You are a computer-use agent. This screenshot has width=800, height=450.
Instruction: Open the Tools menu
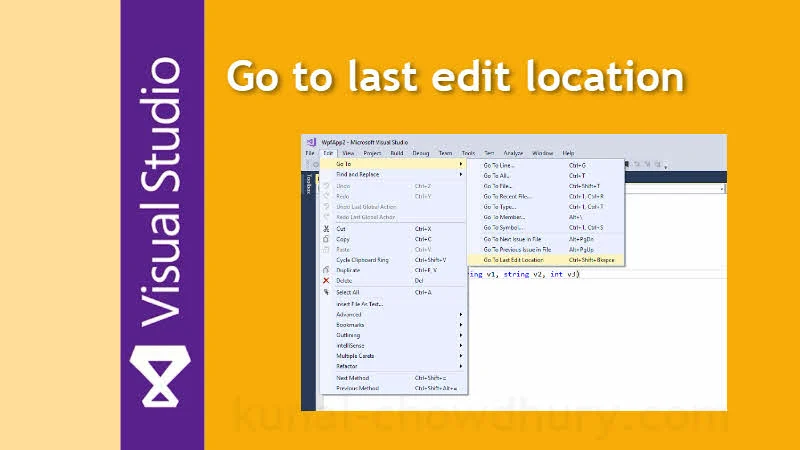coord(468,153)
